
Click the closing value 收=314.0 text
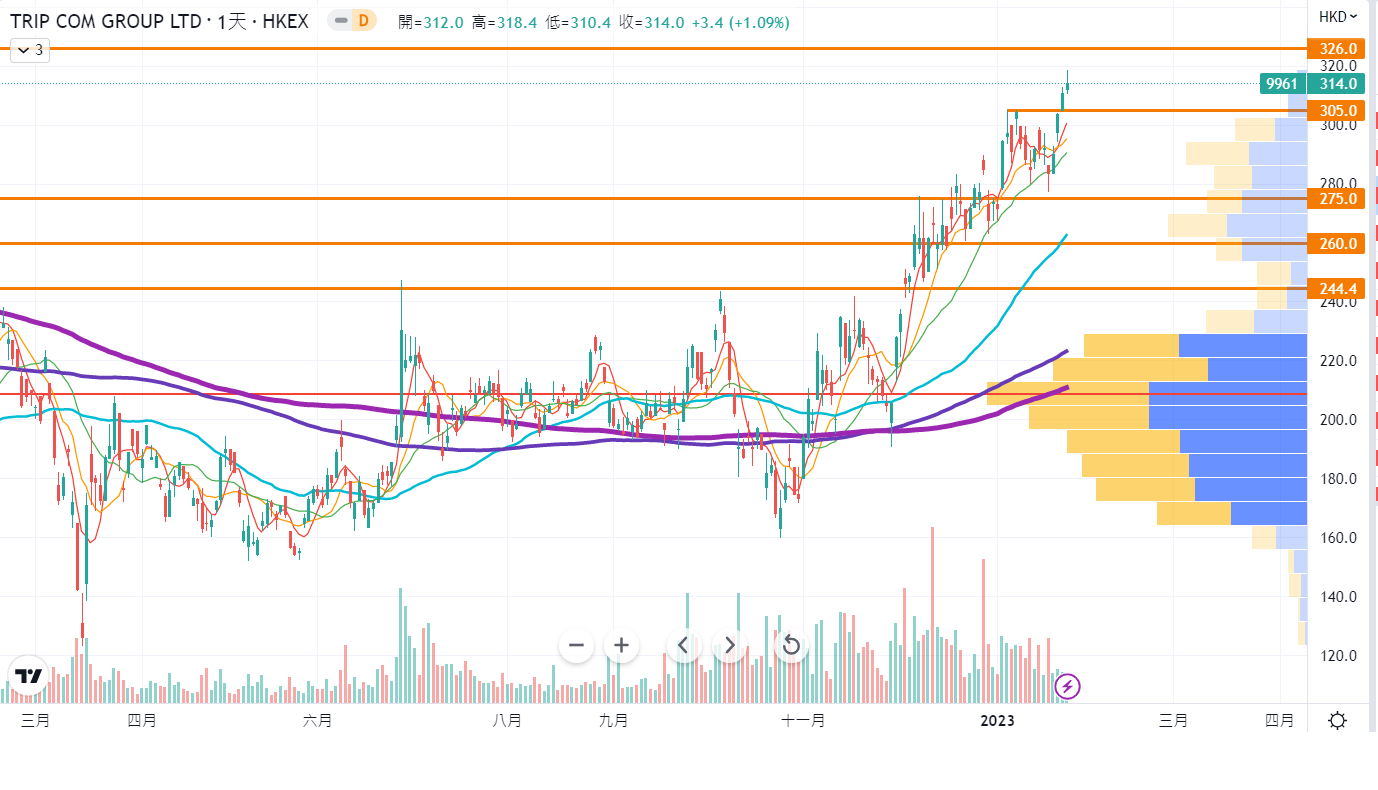651,21
